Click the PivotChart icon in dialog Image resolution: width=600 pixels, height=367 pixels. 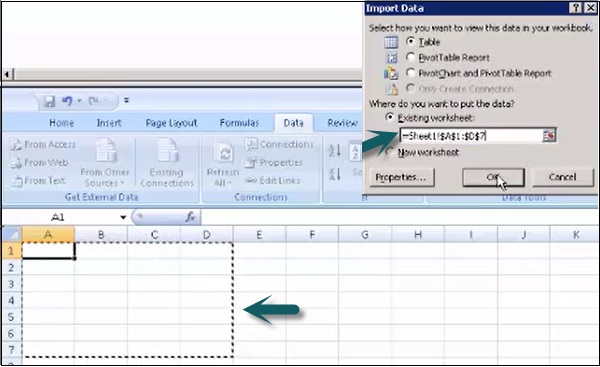[391, 73]
